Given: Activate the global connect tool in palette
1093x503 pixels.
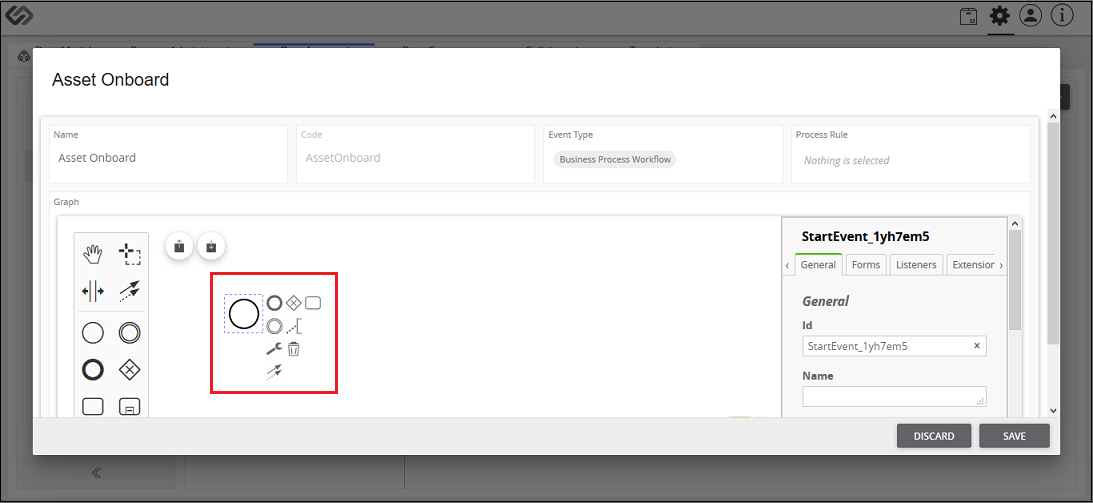Looking at the screenshot, I should (x=129, y=291).
